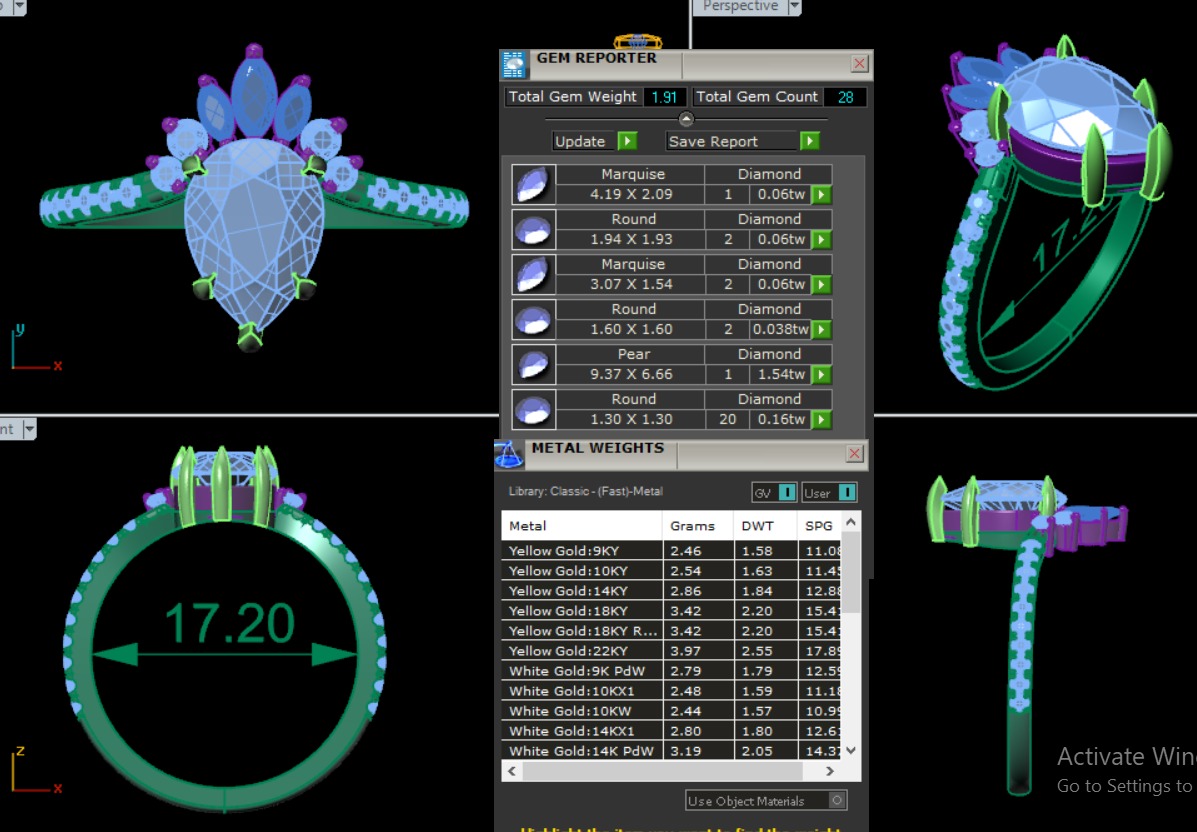Click the Marquise 3.07 X 1.54 gem thumbnail
This screenshot has height=832, width=1197.
(x=533, y=275)
